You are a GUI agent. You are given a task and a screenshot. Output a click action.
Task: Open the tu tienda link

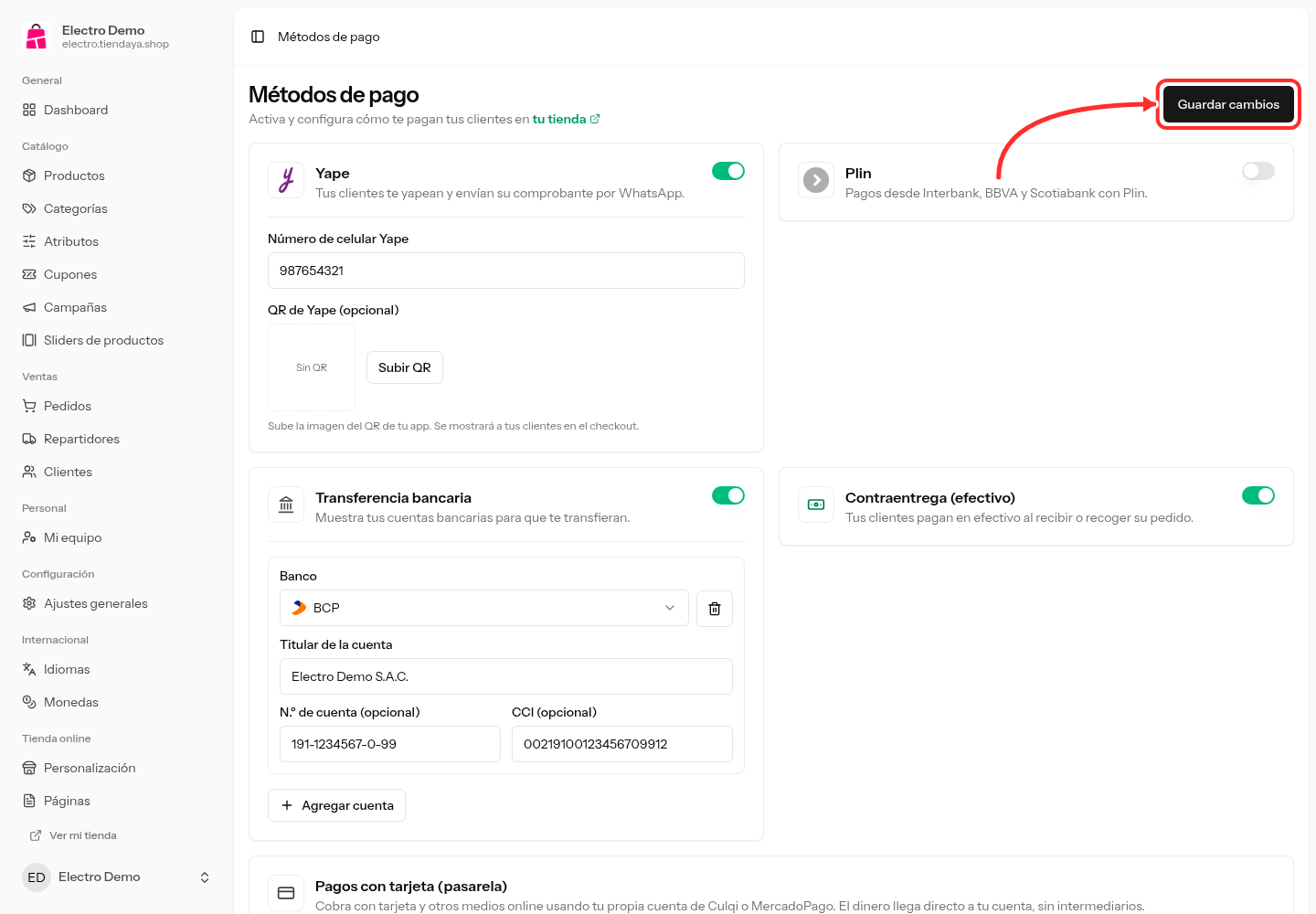tap(567, 119)
